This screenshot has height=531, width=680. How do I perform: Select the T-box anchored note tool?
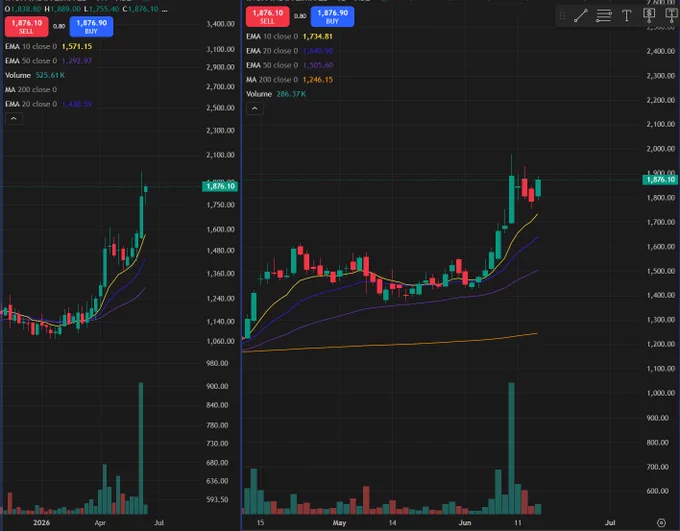(x=671, y=14)
